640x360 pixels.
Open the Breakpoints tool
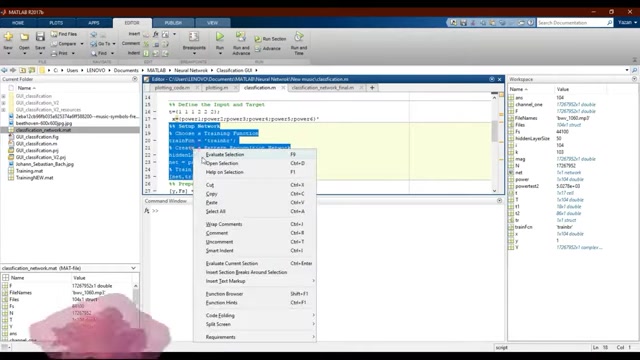pyautogui.click(x=194, y=42)
